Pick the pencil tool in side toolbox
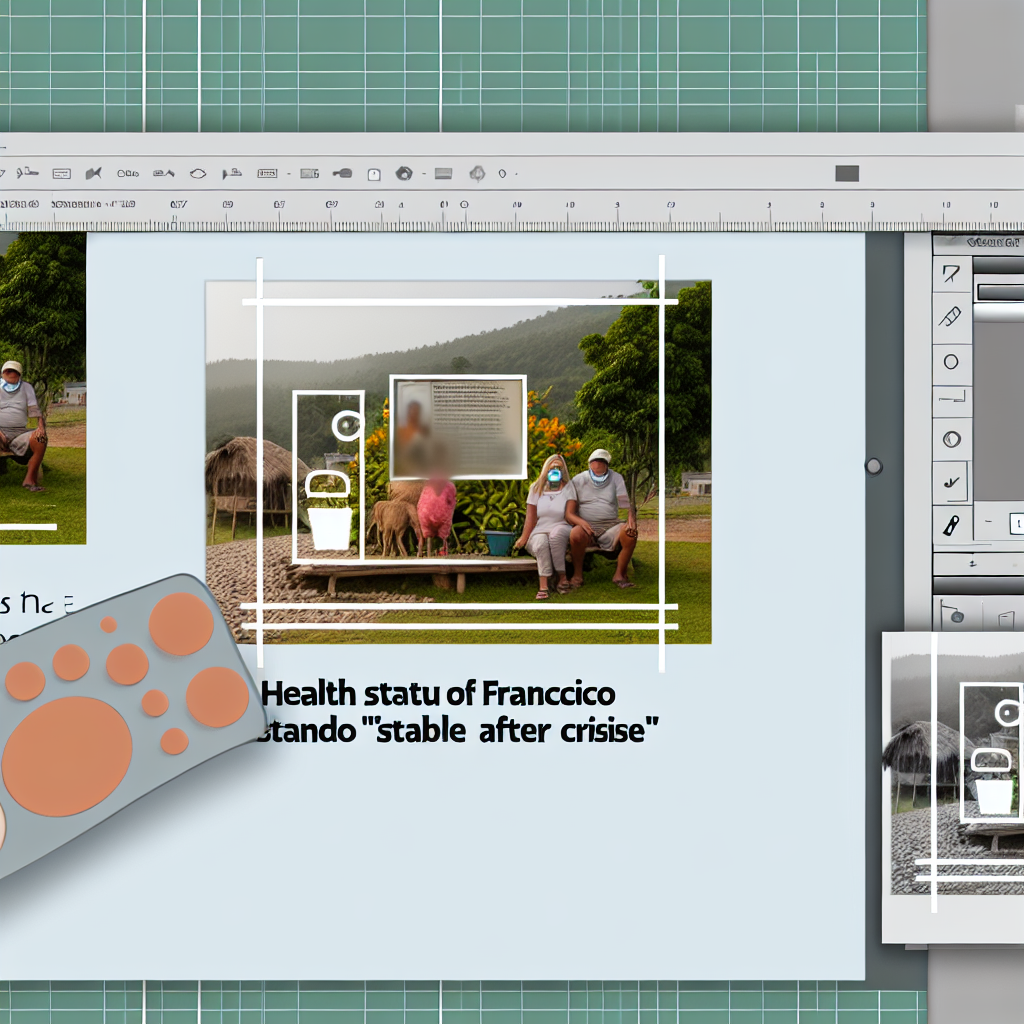 [951, 317]
